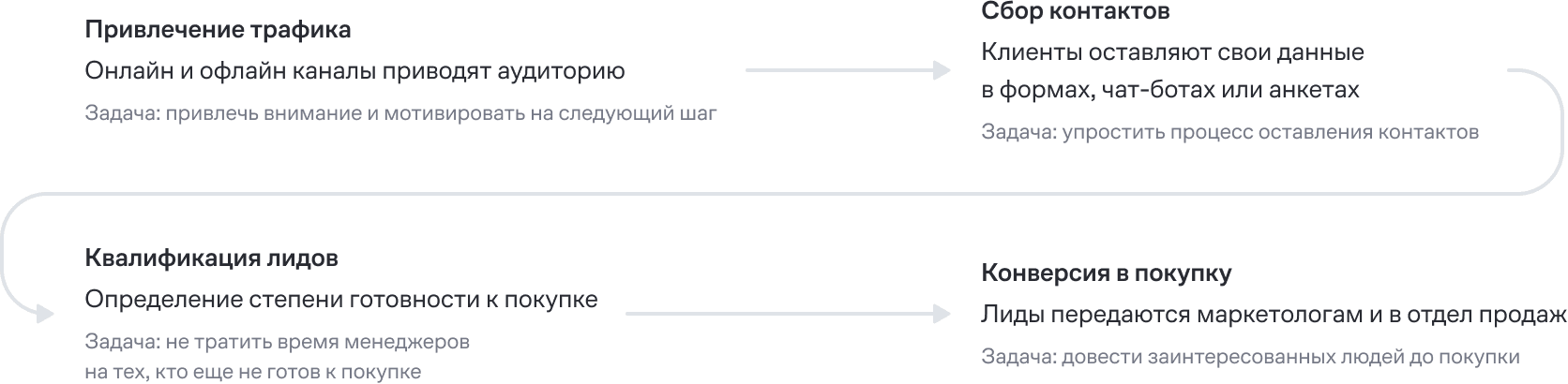Click the note довести заинтересованных людей до покупки
Image resolution: width=1568 pixels, height=384 pixels.
(x=1250, y=357)
